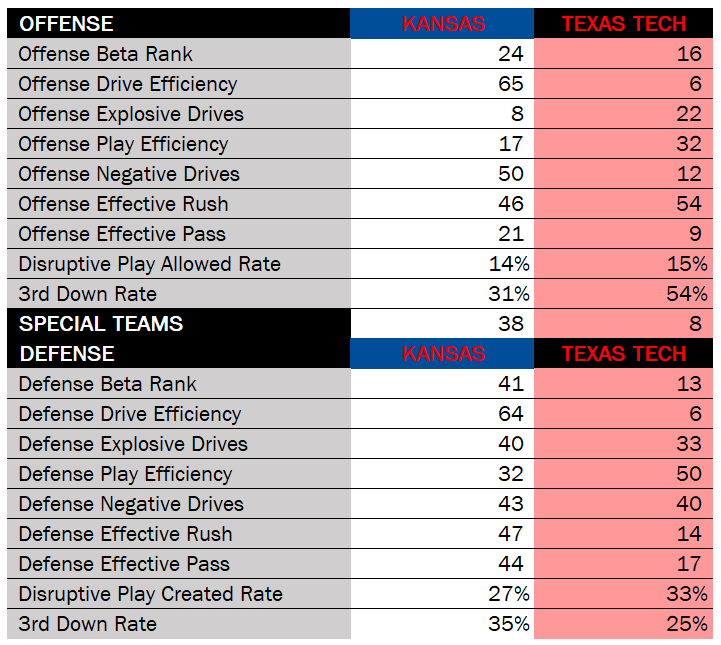Click Kansas's 35% defensive 3rd Down Rate
721x645 pixels.
click(x=505, y=624)
